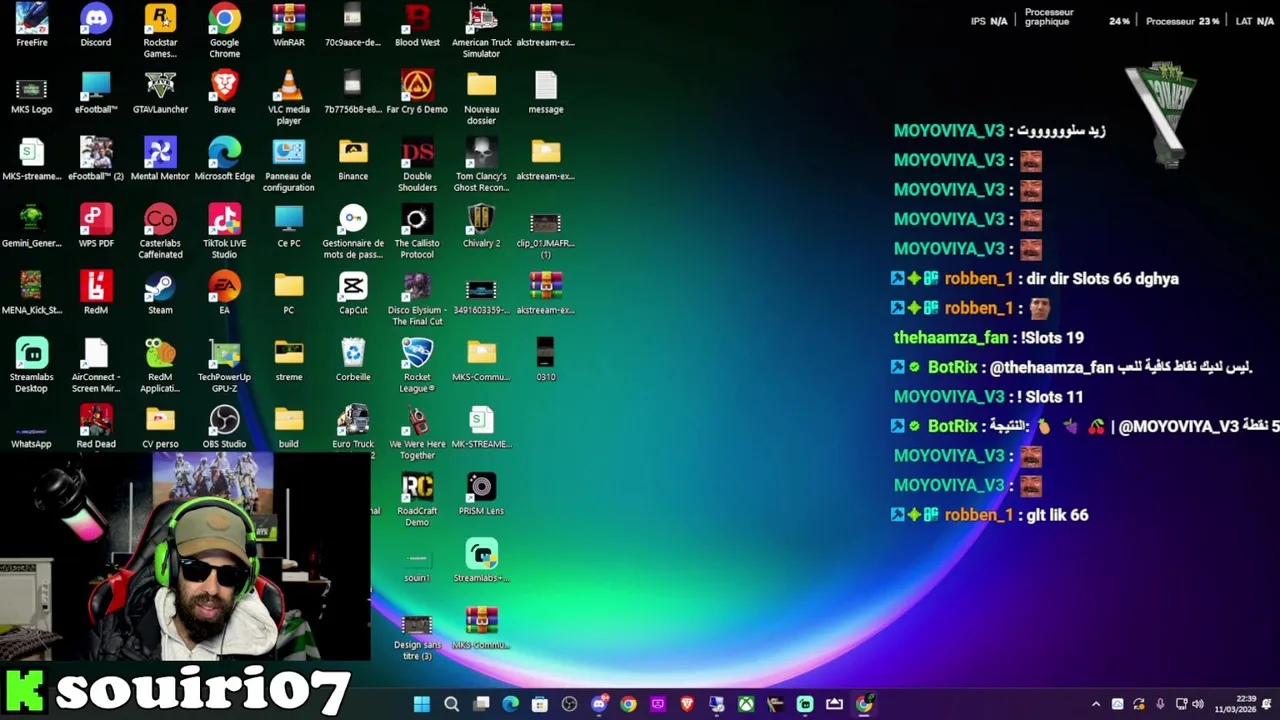
Task: Launch Steam from the desktop
Action: coord(160,294)
